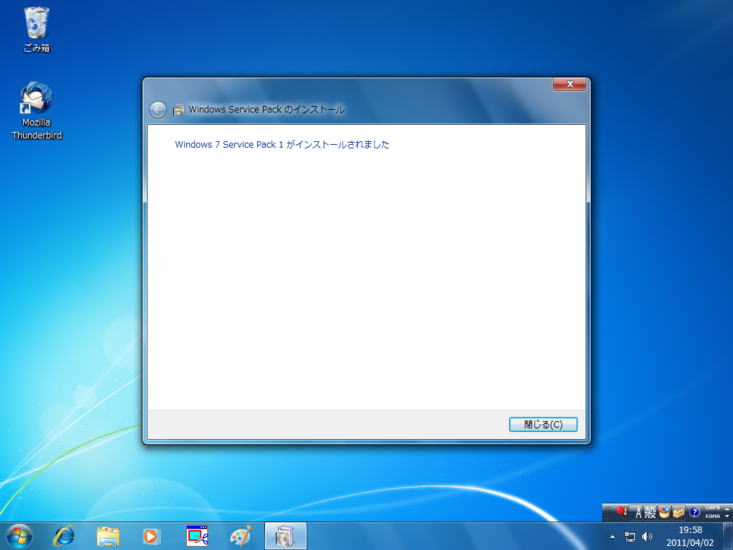Screen dimensions: 733x550
Task: Open the Snipping Tool taskbar icon
Action: point(197,536)
